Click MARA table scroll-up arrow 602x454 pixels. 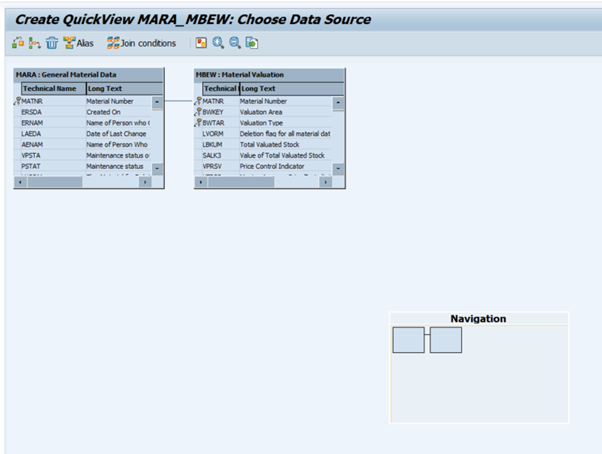(157, 102)
